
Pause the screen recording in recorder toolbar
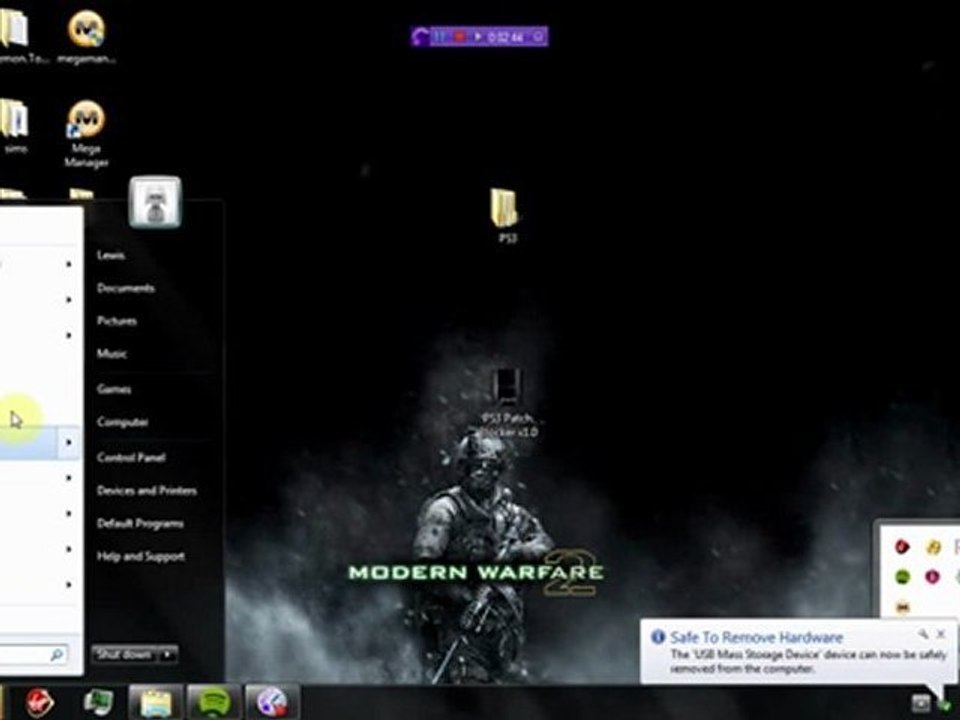click(438, 37)
